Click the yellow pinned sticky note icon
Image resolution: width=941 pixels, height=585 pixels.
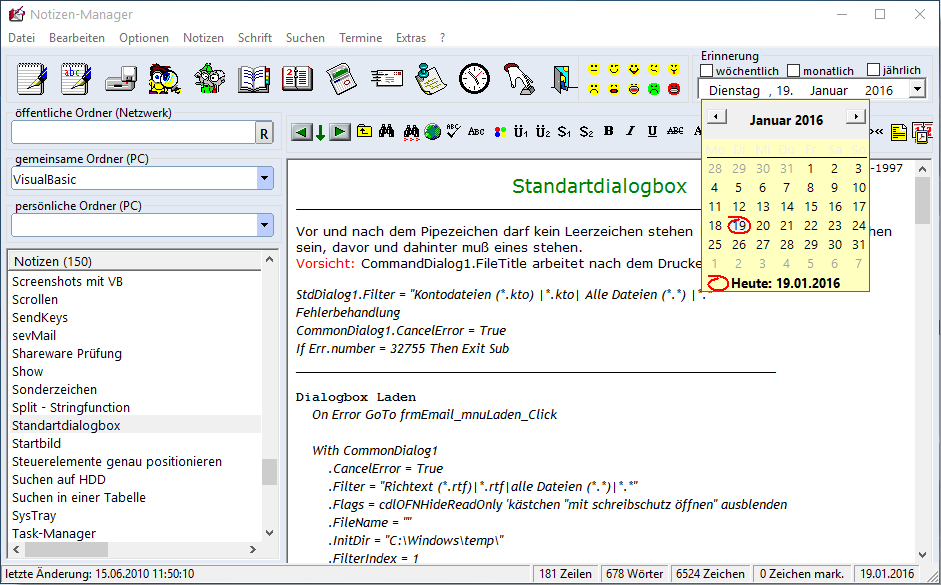(x=430, y=79)
